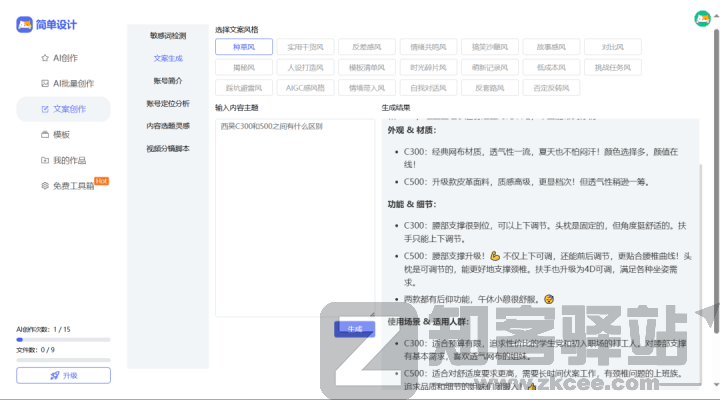Image resolution: width=720 pixels, height=400 pixels.
Task: Select the 文案创作 edit icon
Action: point(45,109)
